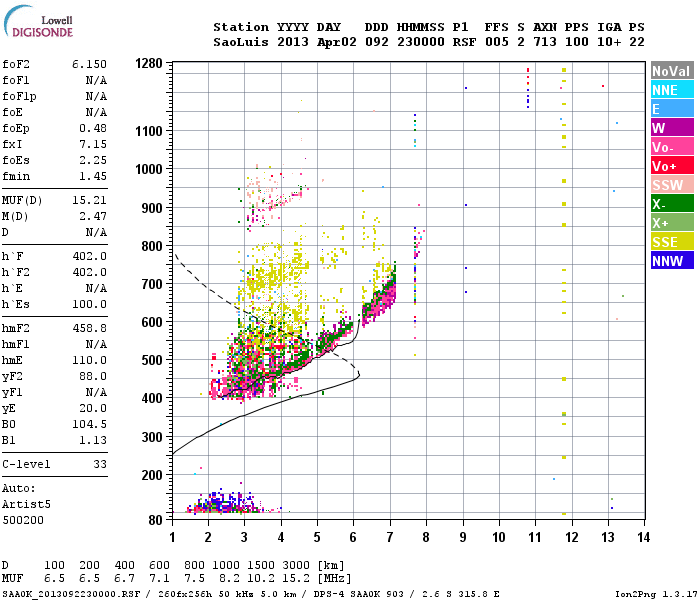Select the SSE yellow legend swatch

coord(672,242)
